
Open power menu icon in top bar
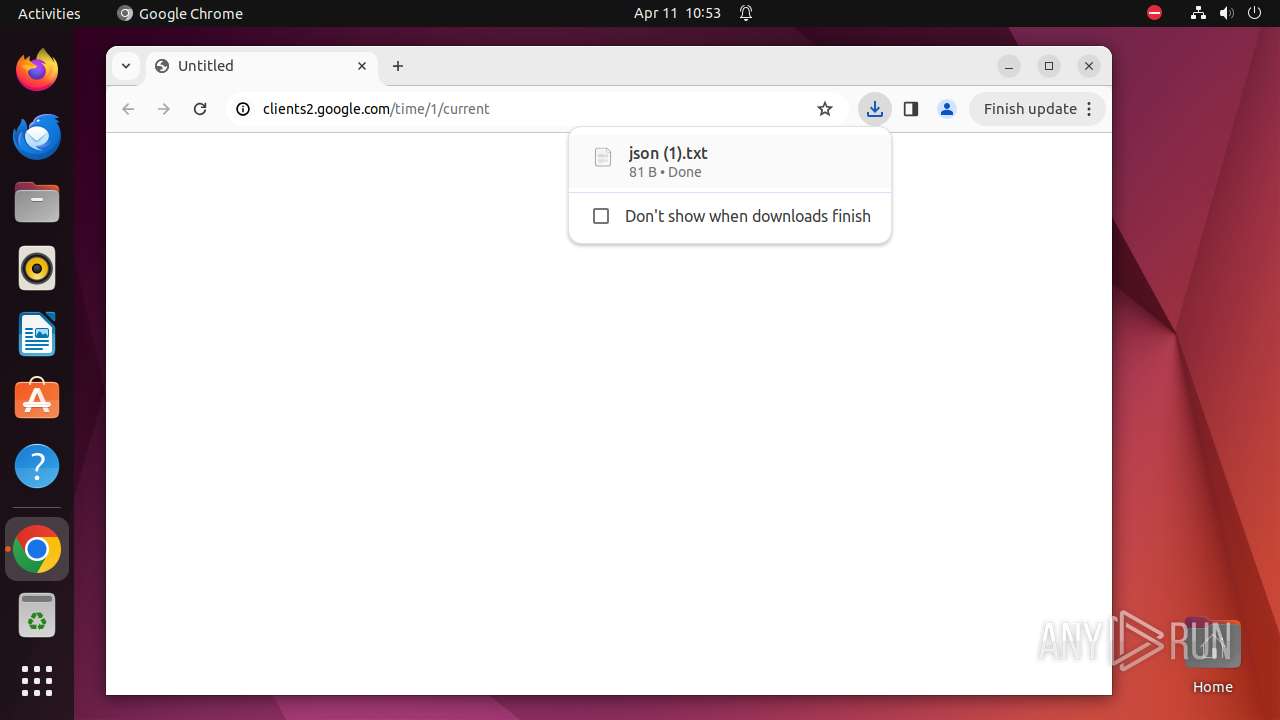[x=1255, y=13]
